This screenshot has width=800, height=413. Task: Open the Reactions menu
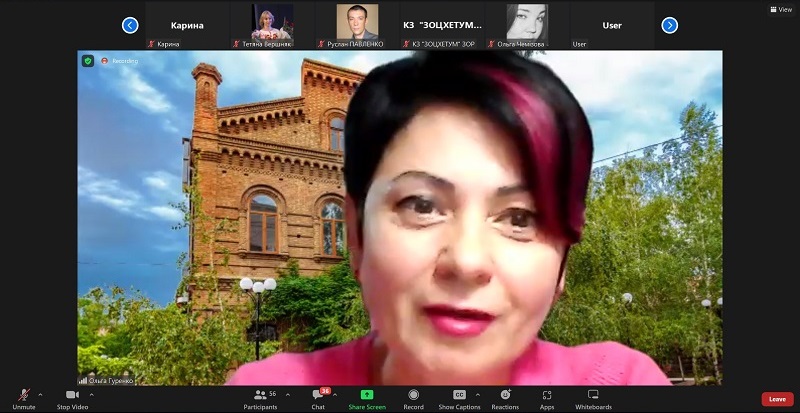pyautogui.click(x=505, y=399)
